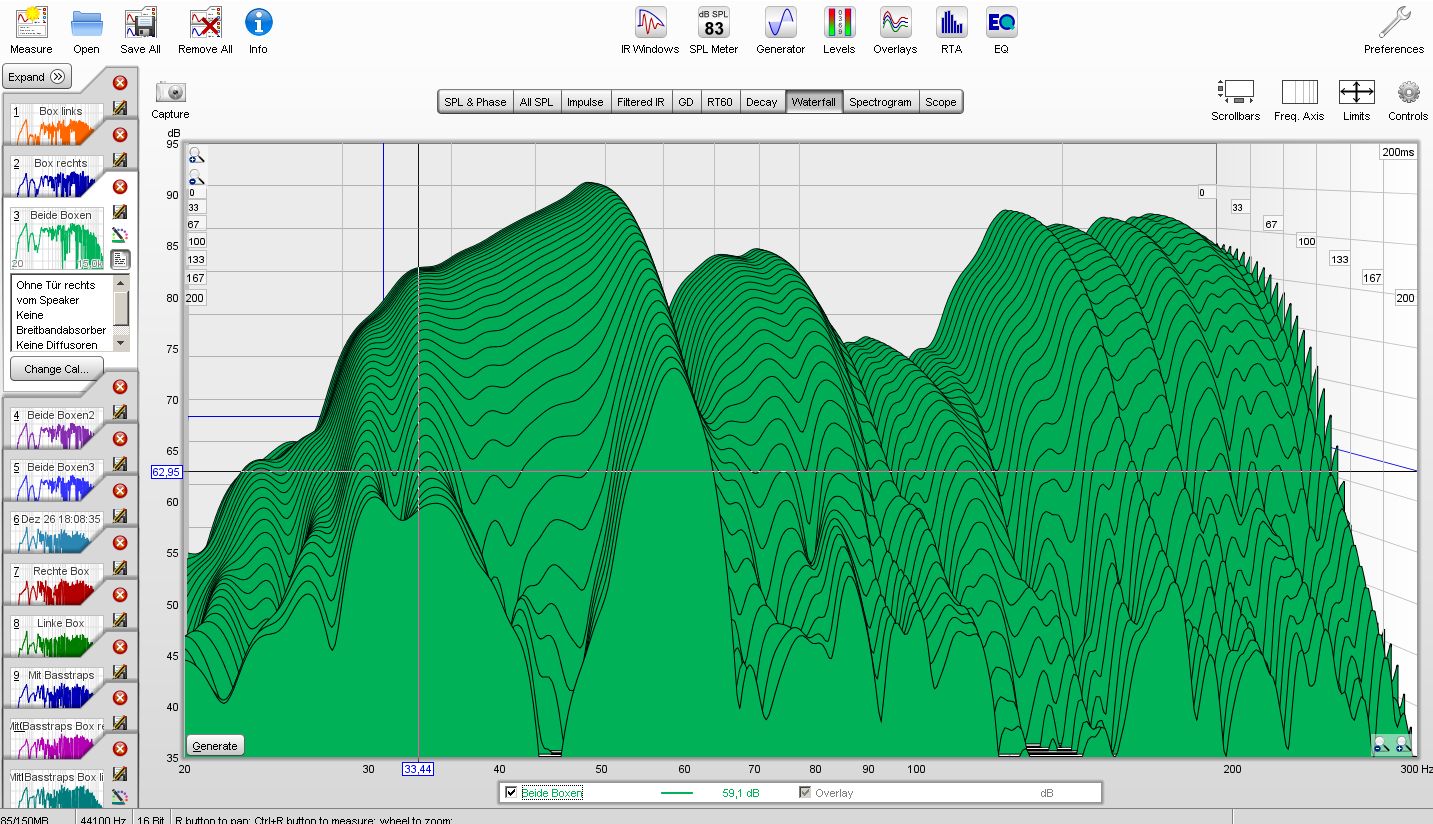Click inside the measurement notes text box
This screenshot has height=824, width=1433.
tap(62, 314)
